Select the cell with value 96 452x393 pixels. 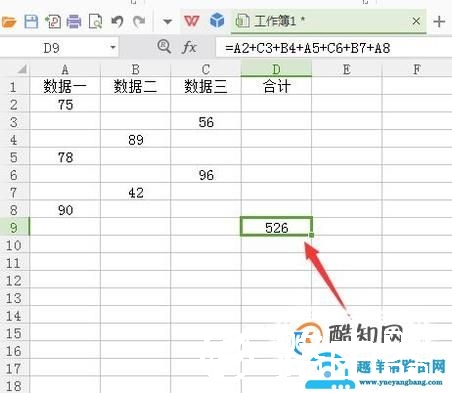click(206, 175)
